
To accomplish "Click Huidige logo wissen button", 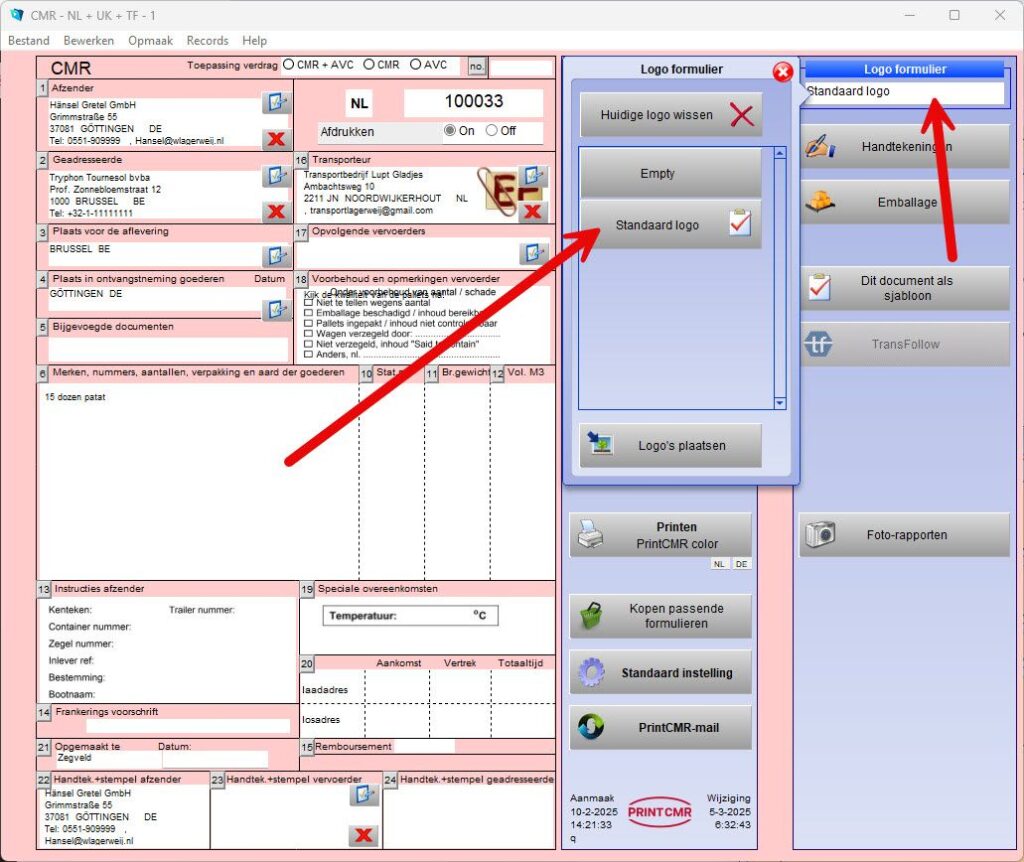I will 671,115.
